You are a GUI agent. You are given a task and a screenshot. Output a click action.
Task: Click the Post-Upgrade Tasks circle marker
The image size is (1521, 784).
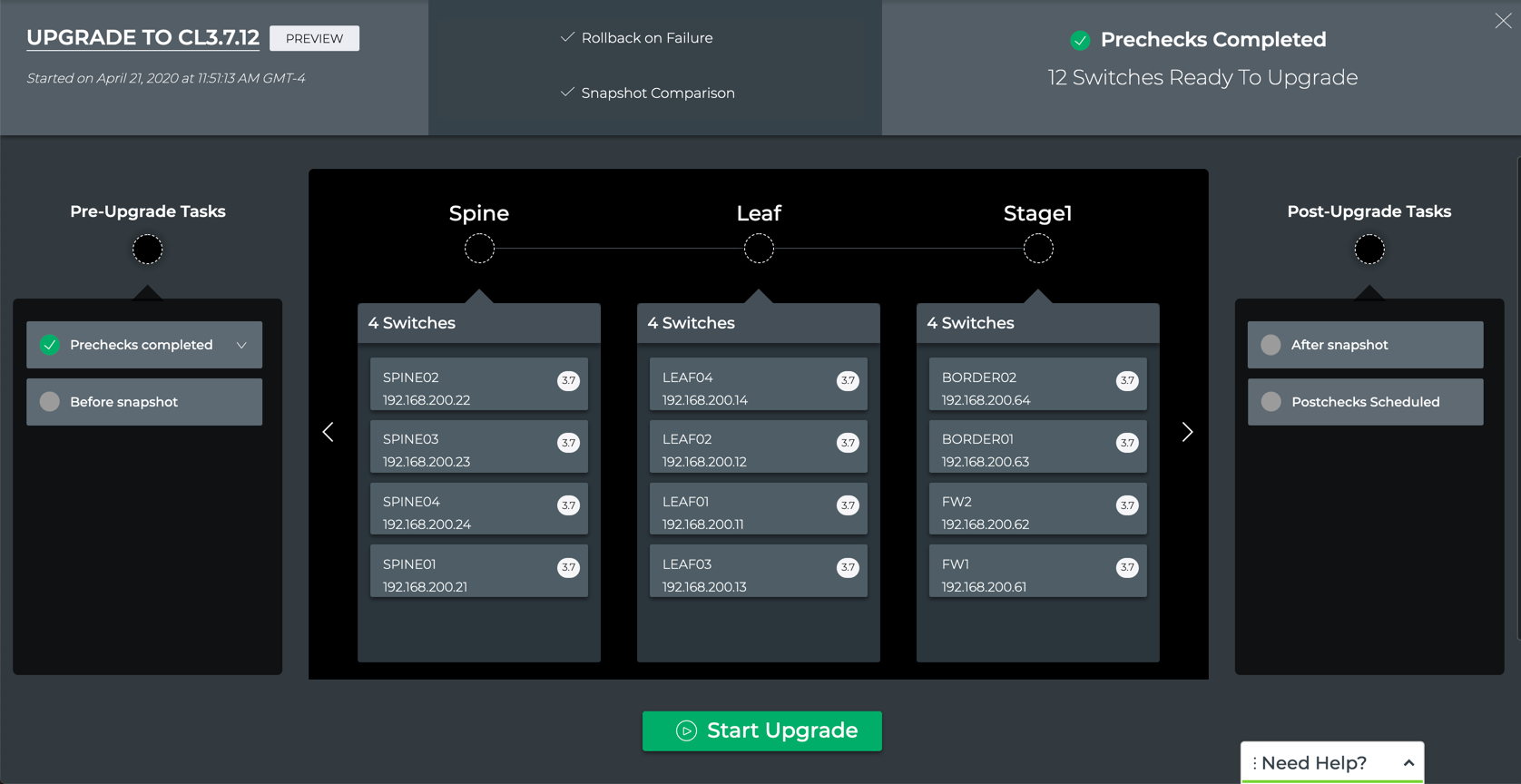[1369, 249]
